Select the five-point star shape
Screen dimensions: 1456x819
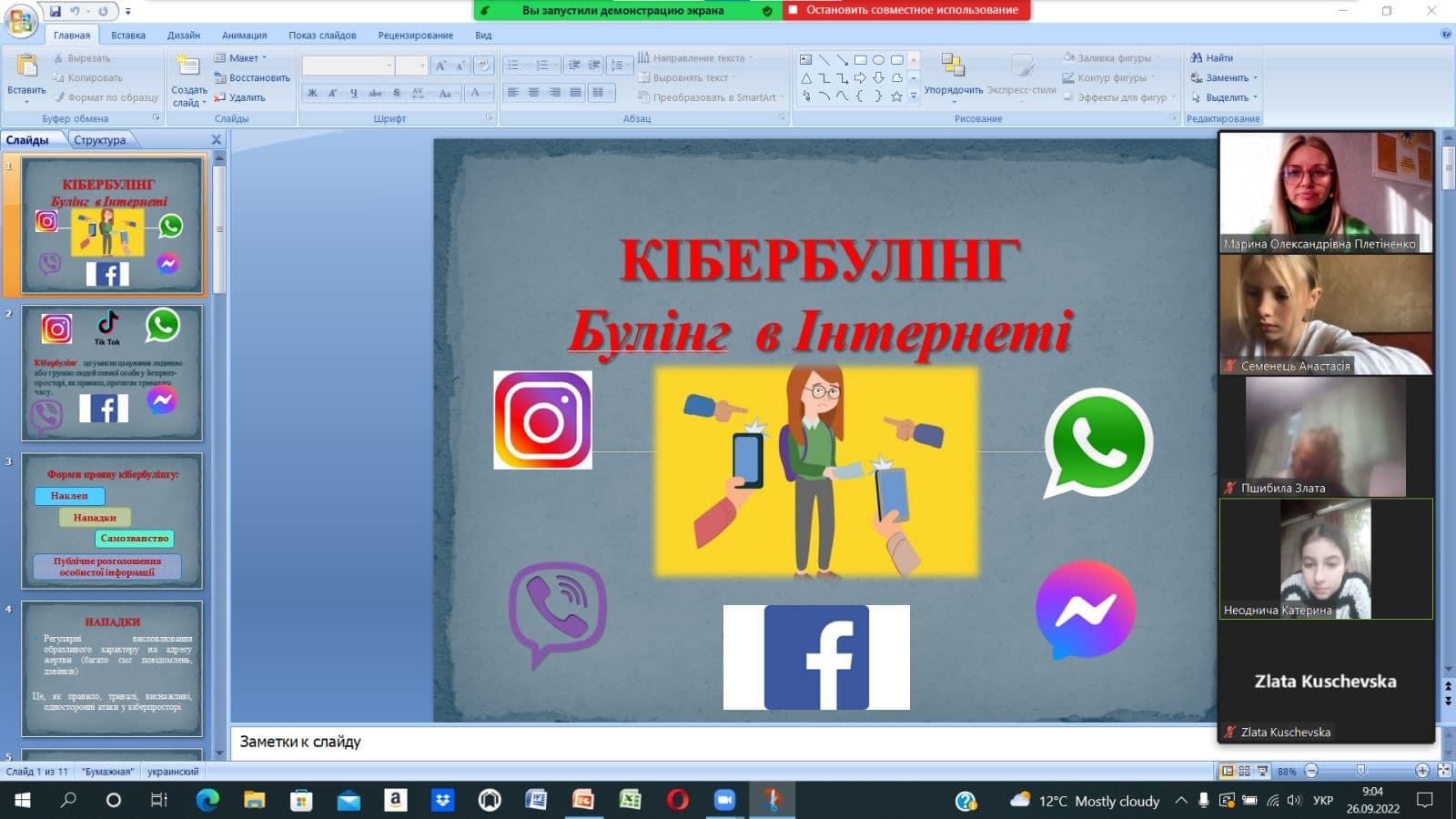point(896,96)
